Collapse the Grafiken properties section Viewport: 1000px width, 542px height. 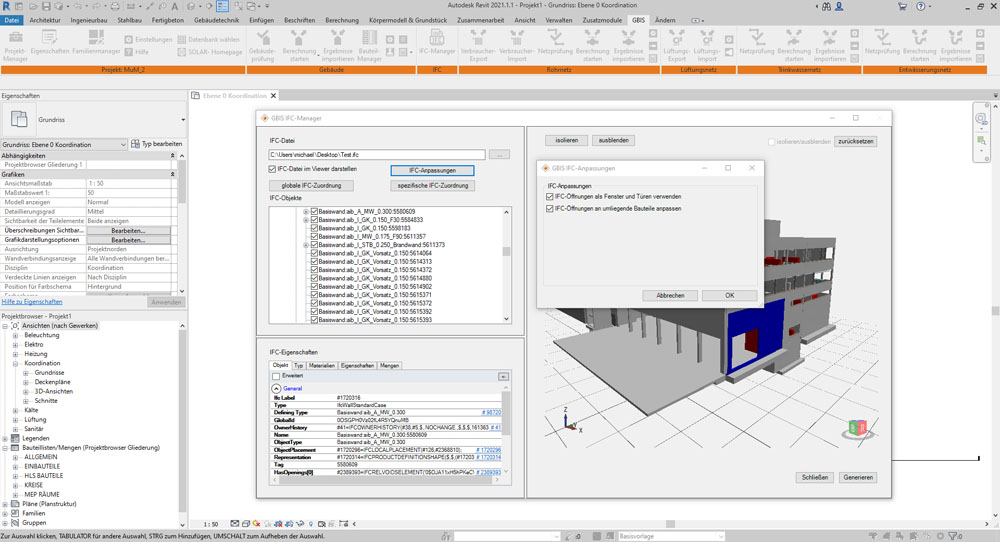[172, 174]
